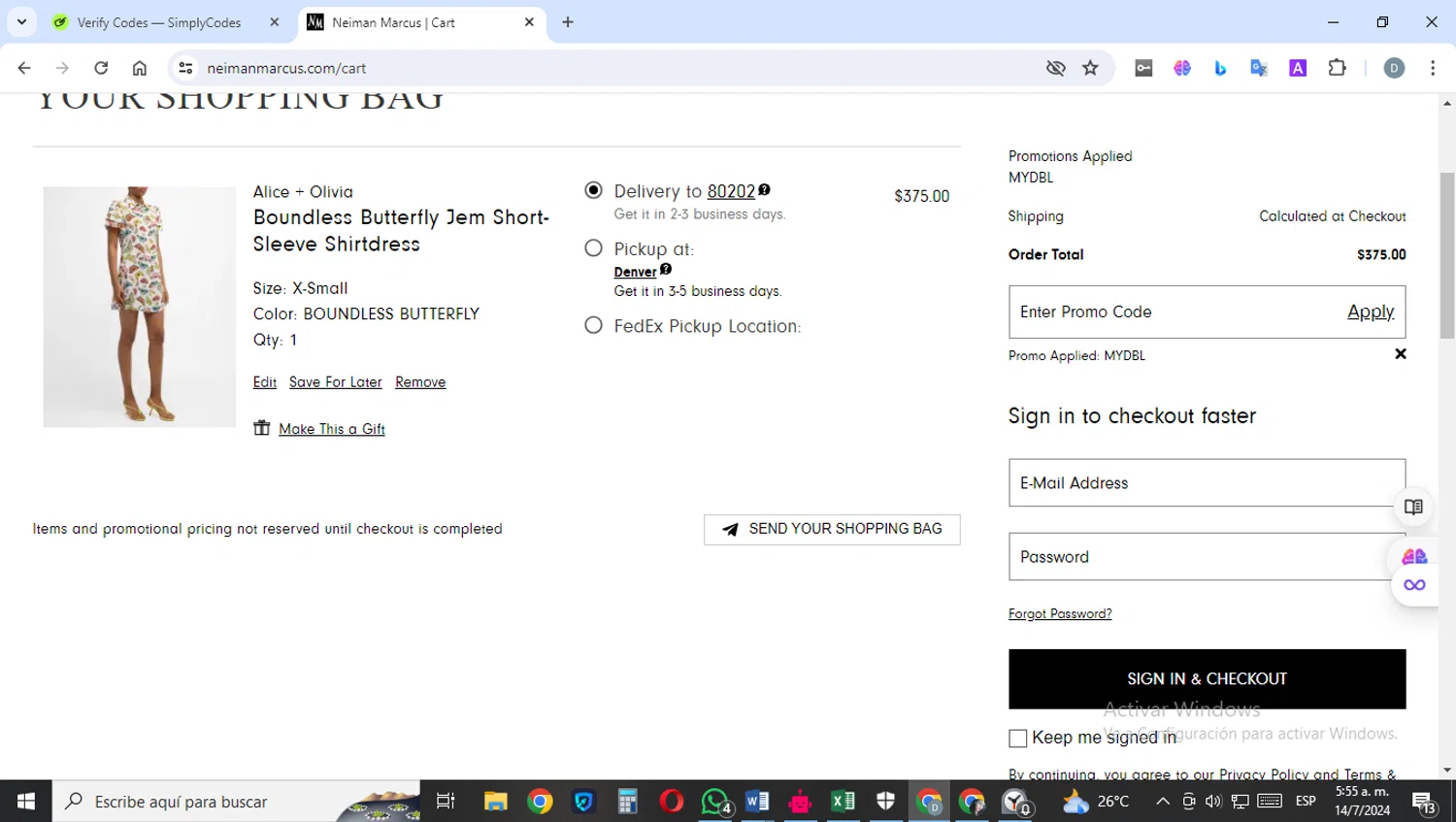The width and height of the screenshot is (1456, 822).
Task: Open WhatsApp from the taskbar
Action: [x=715, y=802]
